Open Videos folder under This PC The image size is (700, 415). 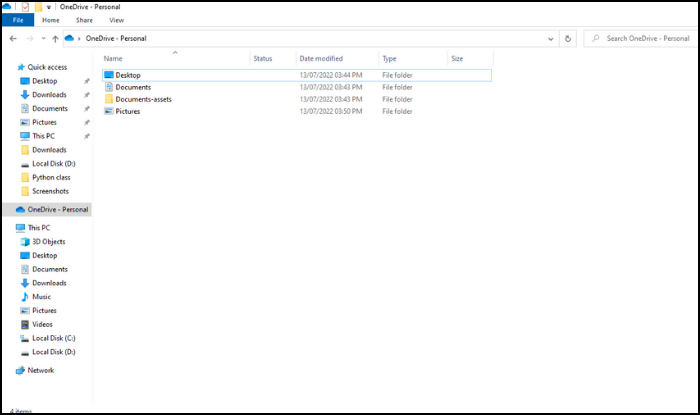coord(42,324)
